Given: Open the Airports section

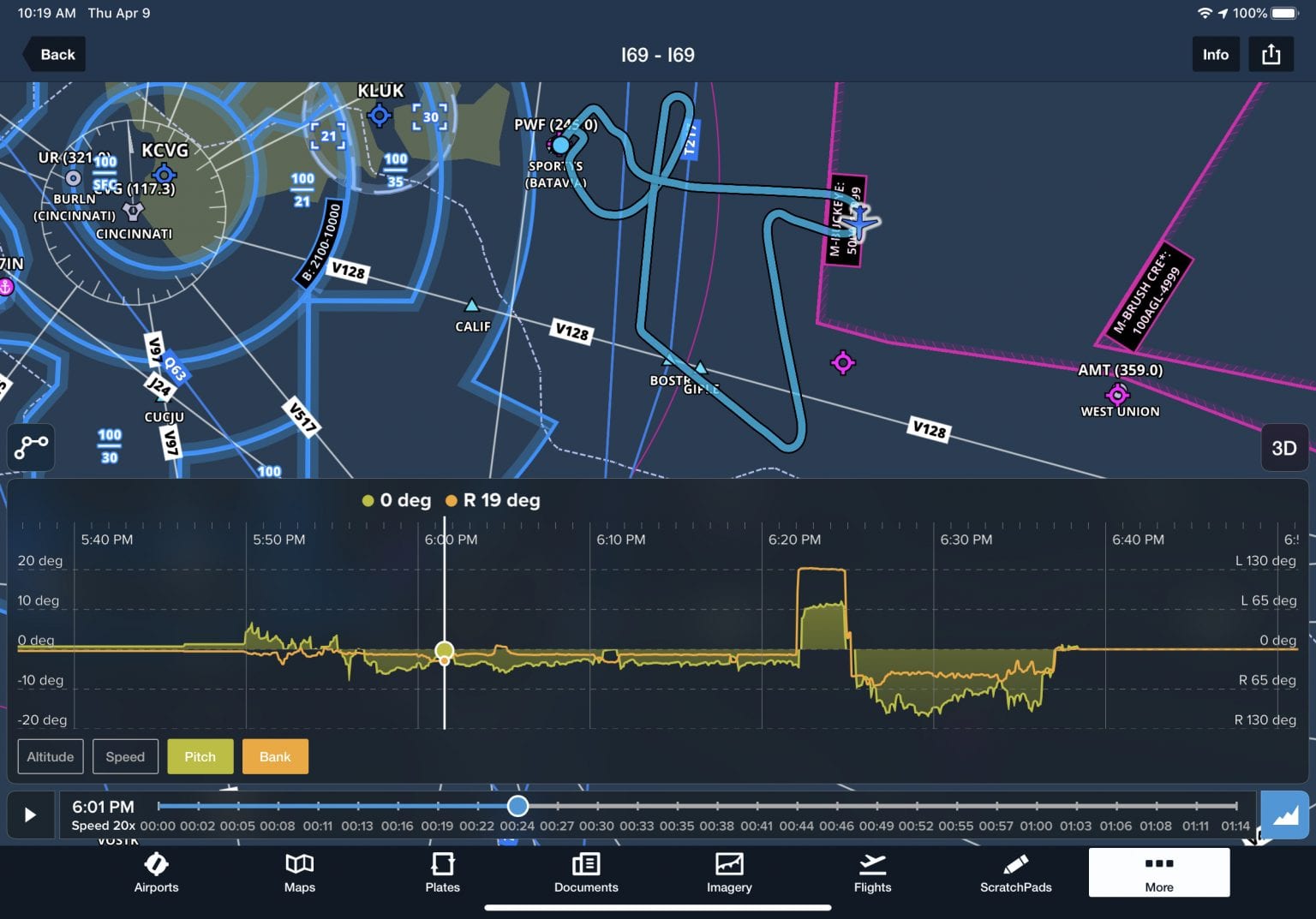Looking at the screenshot, I should (156, 873).
